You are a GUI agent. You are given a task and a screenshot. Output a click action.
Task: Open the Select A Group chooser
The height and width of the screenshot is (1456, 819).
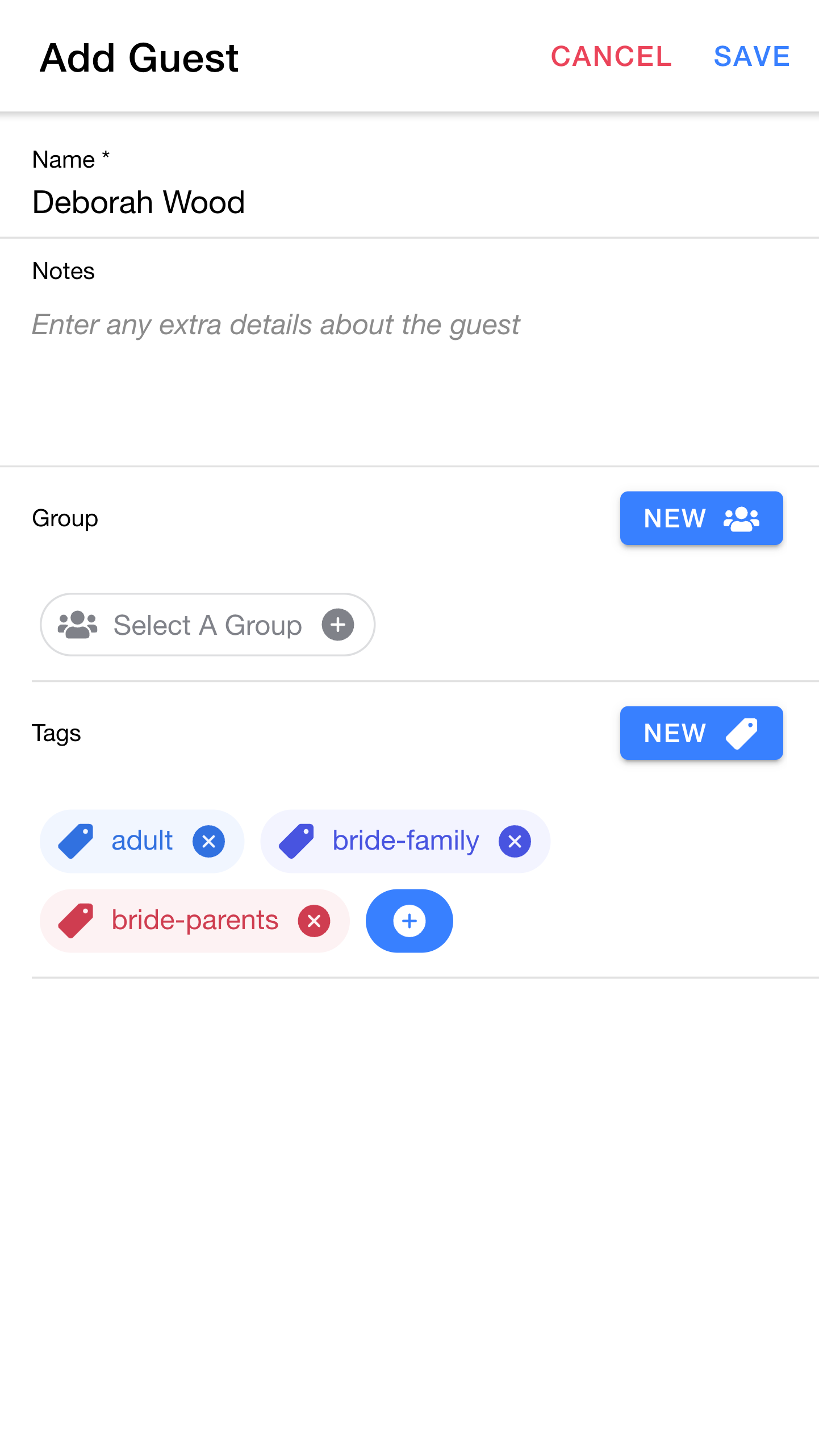(x=207, y=625)
